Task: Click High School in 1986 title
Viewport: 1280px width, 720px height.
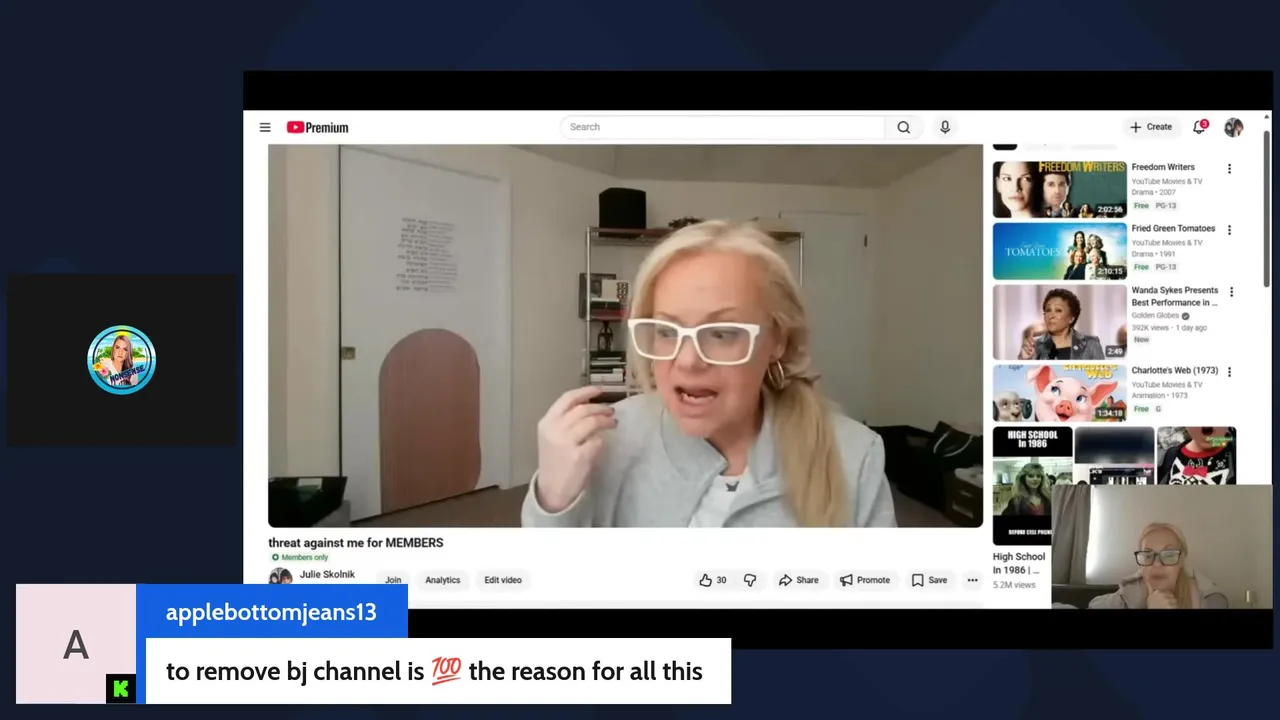Action: tap(1019, 563)
